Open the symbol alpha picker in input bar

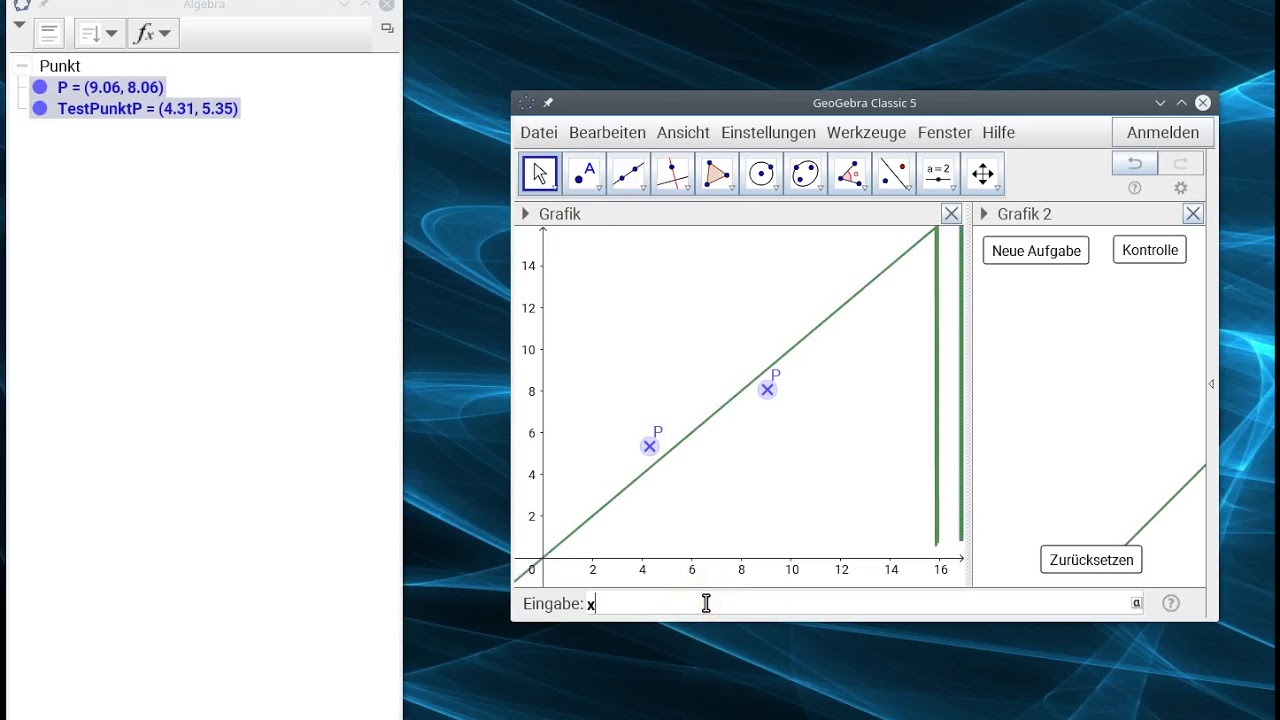1137,603
